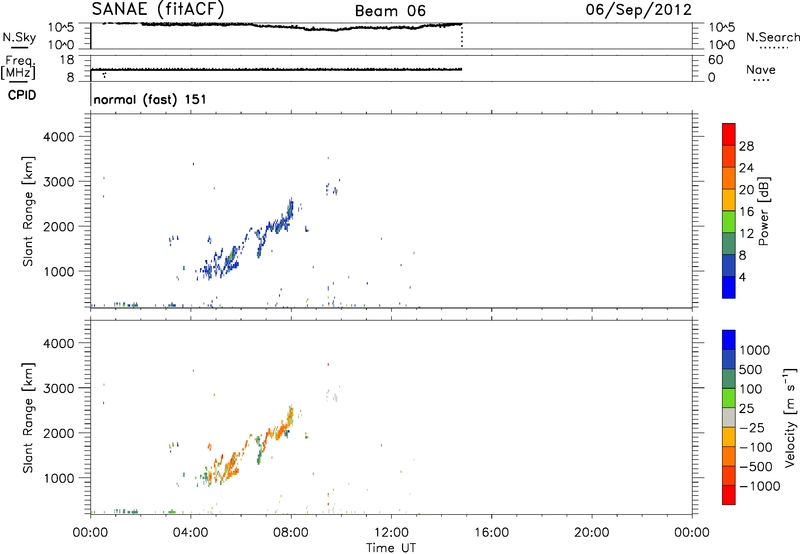This screenshot has height=554, width=800.
Task: Click the 500 label on Velocity colorbar
Action: pos(751,369)
